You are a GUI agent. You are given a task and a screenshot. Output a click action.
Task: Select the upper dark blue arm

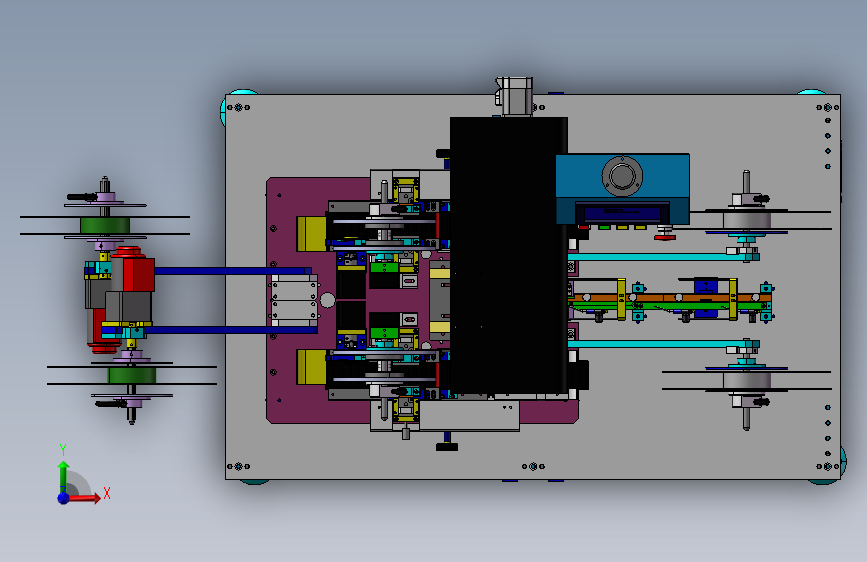pyautogui.click(x=232, y=271)
